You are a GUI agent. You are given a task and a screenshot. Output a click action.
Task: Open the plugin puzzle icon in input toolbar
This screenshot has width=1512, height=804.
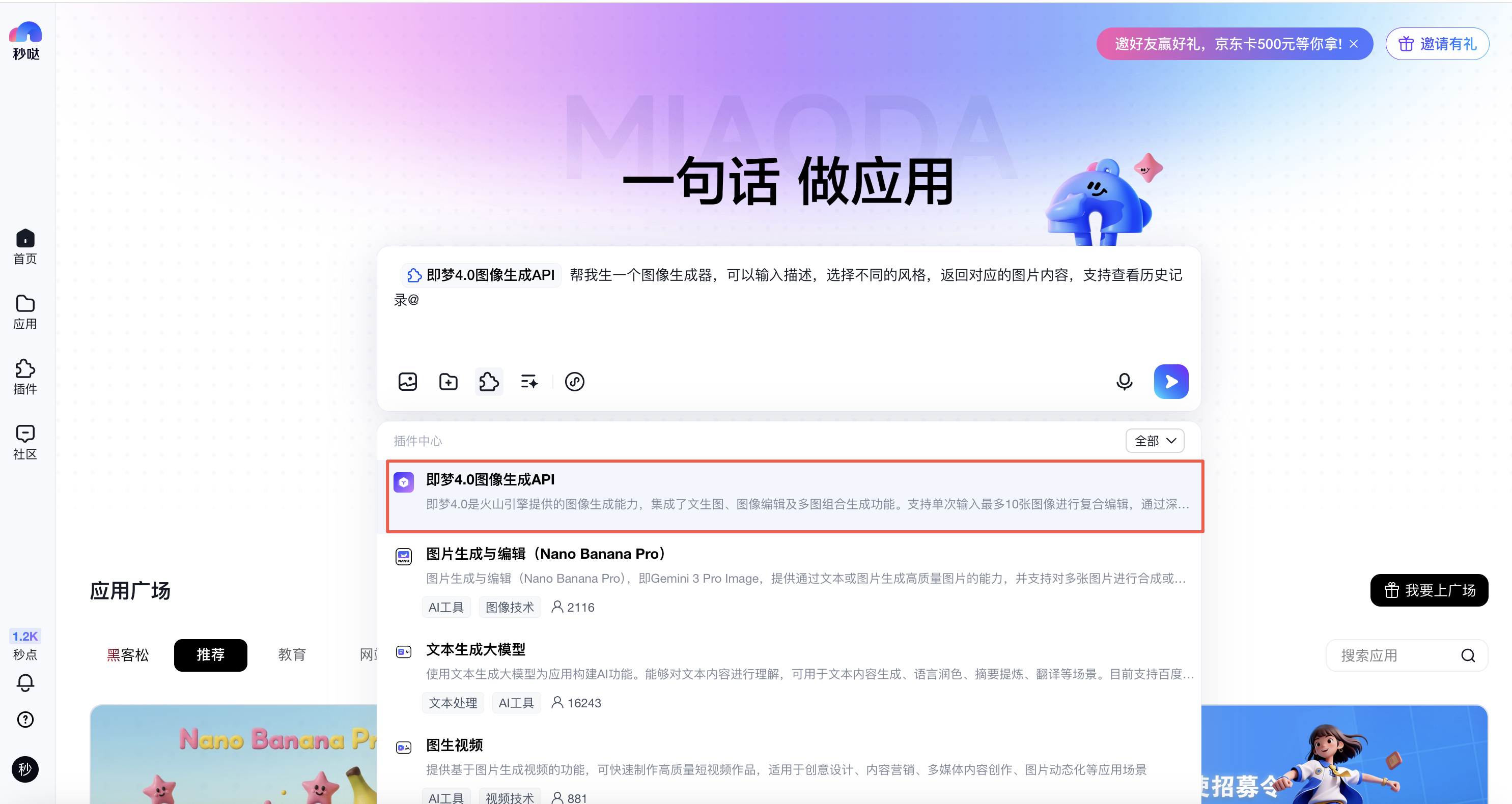(x=489, y=382)
